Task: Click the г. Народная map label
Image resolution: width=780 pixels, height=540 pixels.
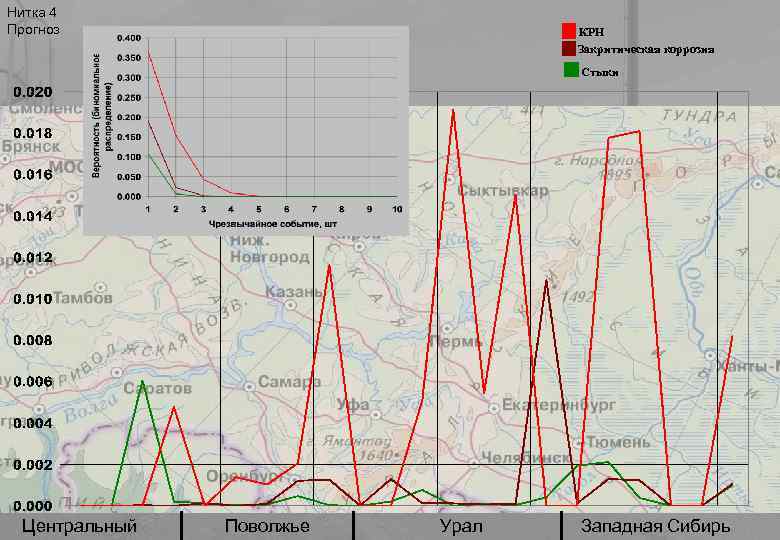Action: 598,161
